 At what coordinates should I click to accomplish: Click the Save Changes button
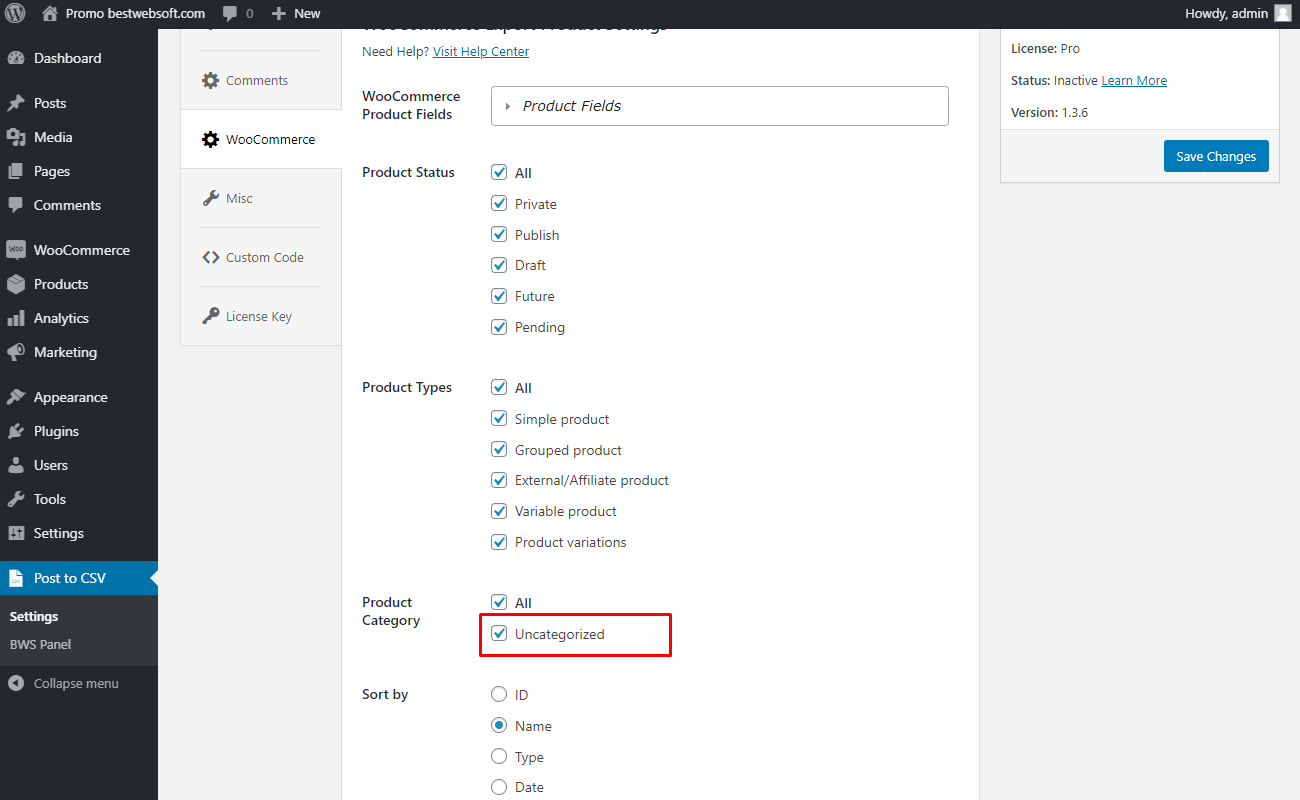[x=1216, y=156]
